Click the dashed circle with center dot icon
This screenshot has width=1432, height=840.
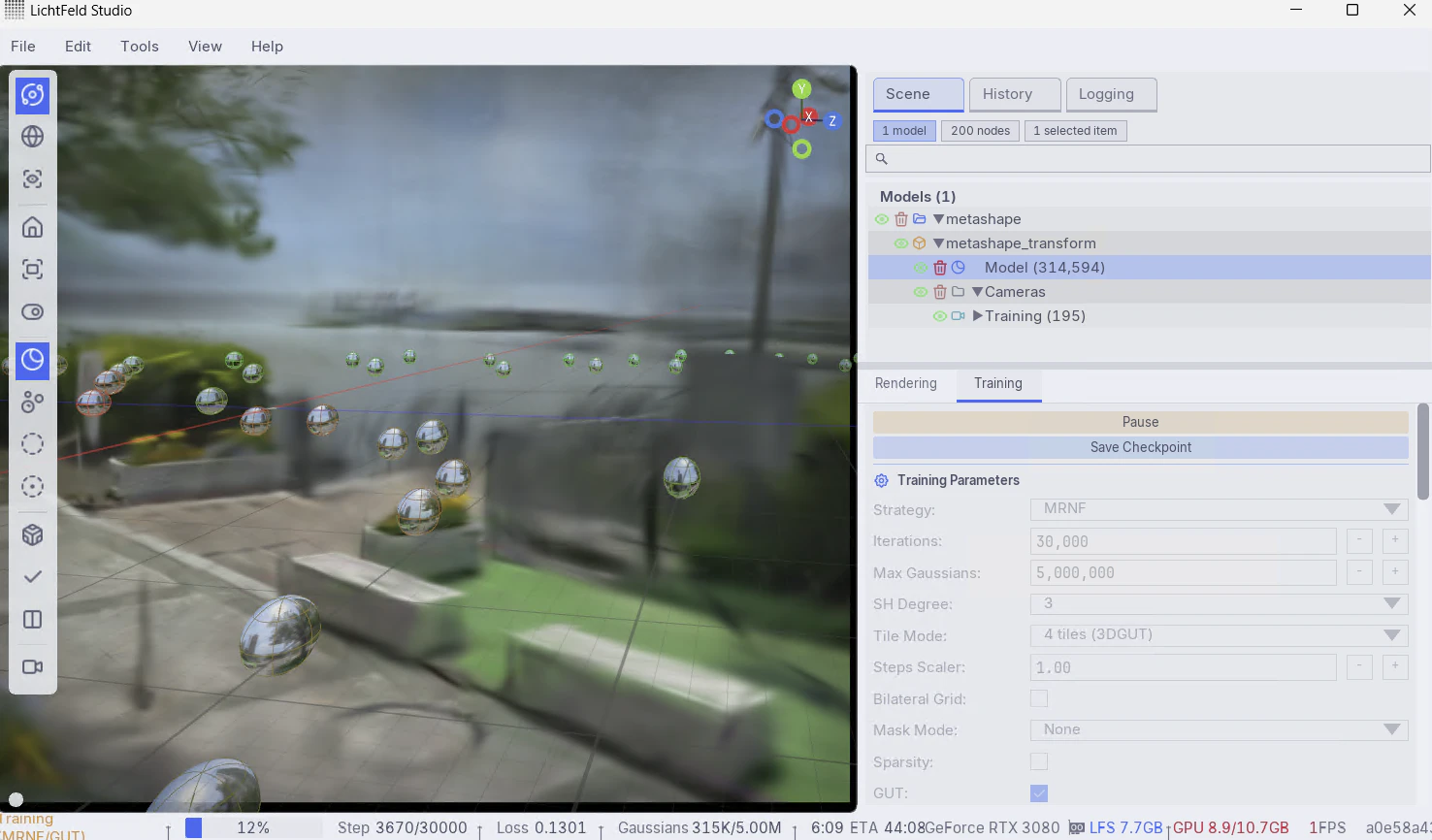[x=32, y=487]
